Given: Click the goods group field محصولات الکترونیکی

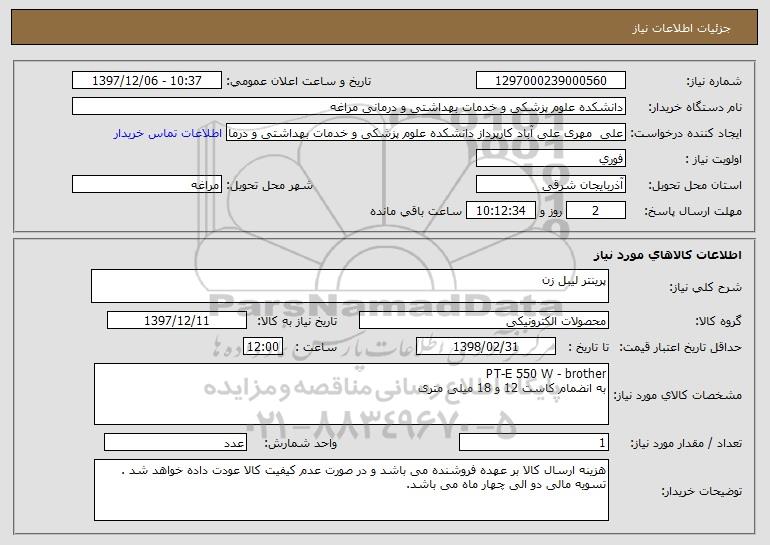Looking at the screenshot, I should coord(484,321).
